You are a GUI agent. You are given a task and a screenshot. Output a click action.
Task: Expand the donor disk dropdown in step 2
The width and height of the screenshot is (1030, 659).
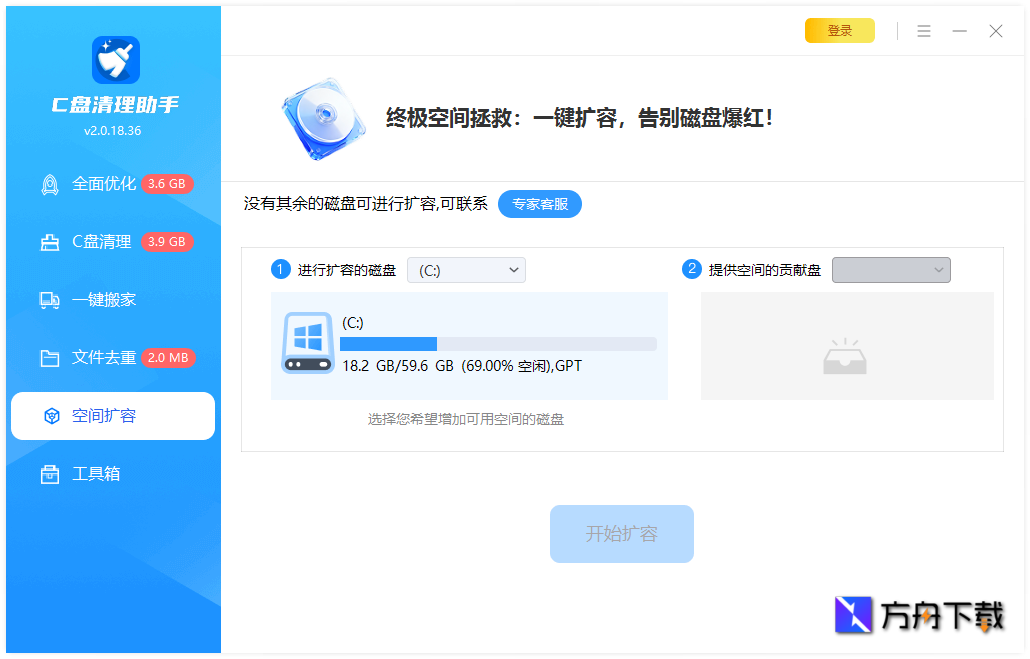tap(890, 269)
